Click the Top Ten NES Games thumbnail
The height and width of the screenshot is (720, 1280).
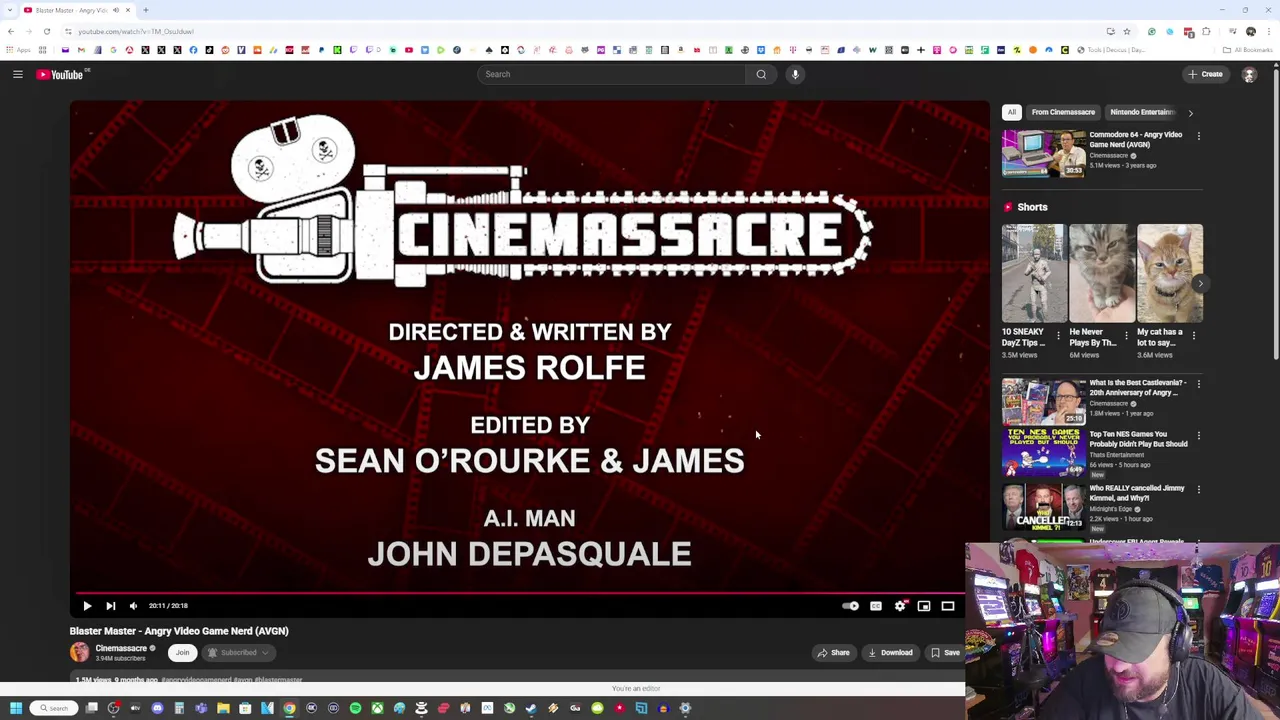[1043, 453]
